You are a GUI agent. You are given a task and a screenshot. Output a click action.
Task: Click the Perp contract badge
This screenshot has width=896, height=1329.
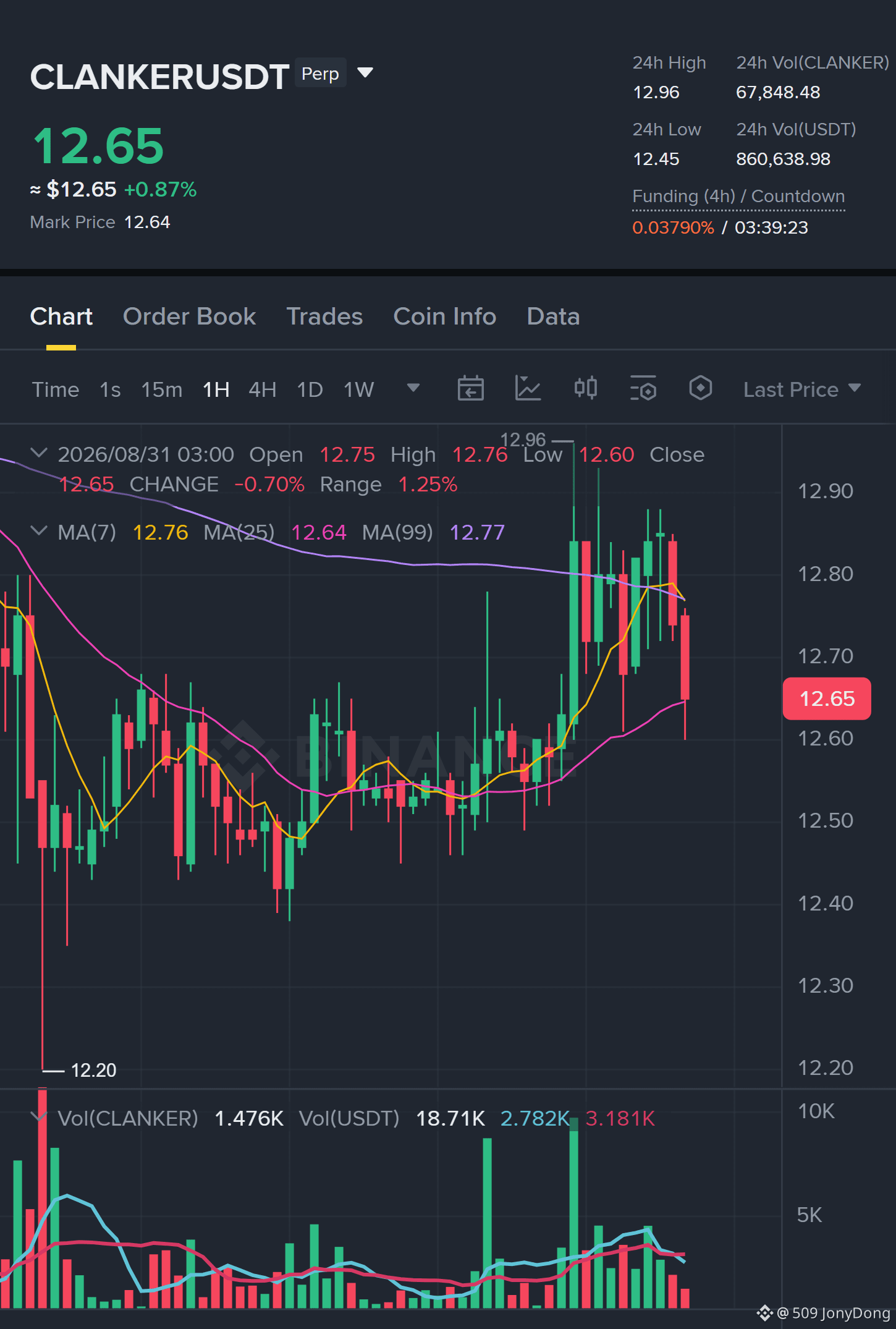(x=320, y=74)
